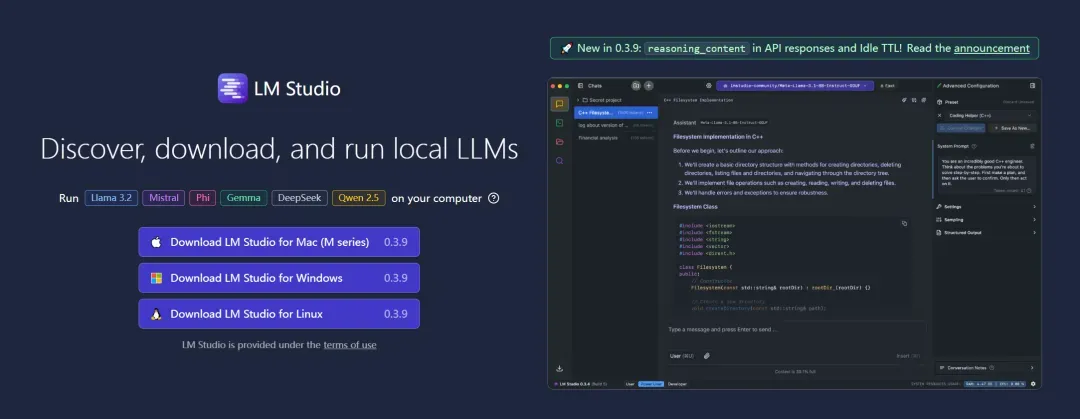Open the terms of use link
The width and height of the screenshot is (1080, 419).
(350, 345)
